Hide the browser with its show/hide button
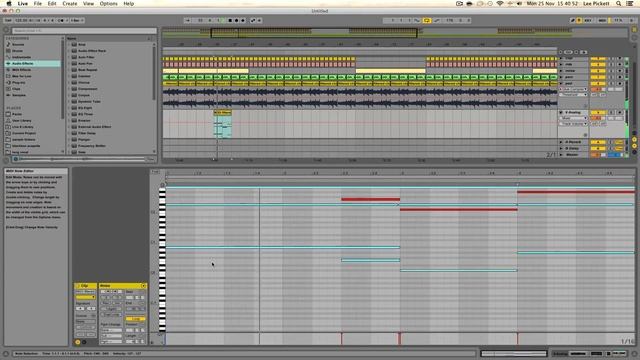 (6, 30)
